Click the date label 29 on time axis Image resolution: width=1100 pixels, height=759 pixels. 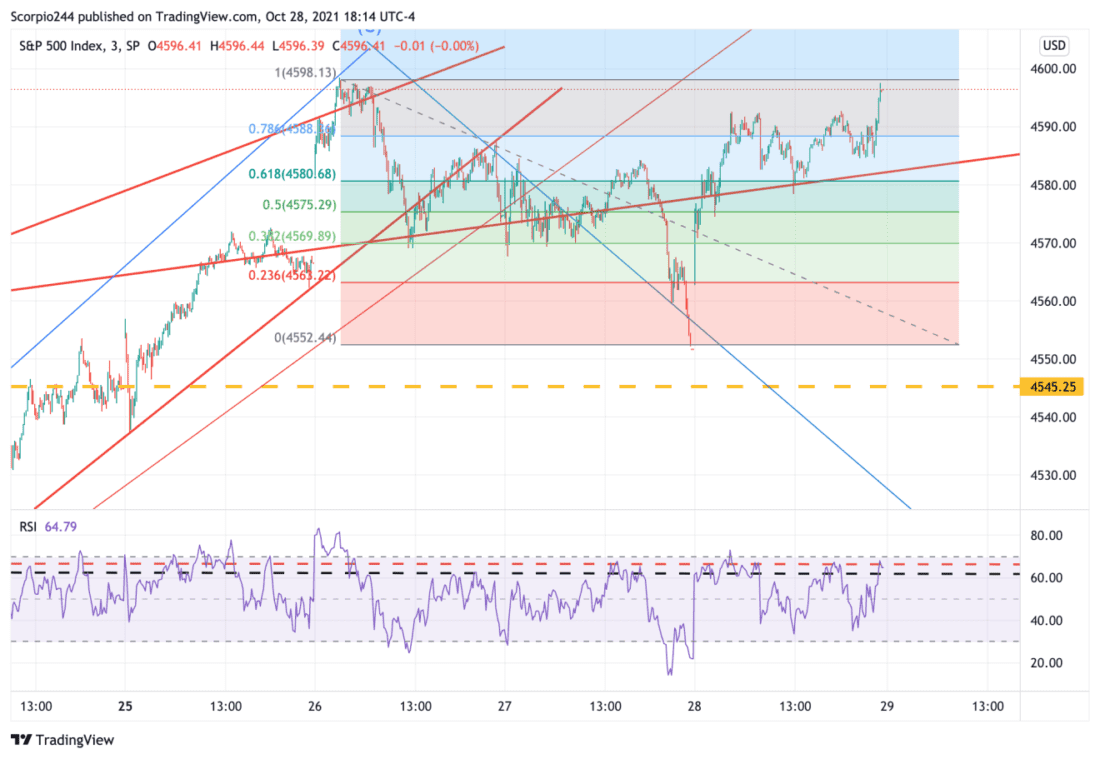(887, 706)
